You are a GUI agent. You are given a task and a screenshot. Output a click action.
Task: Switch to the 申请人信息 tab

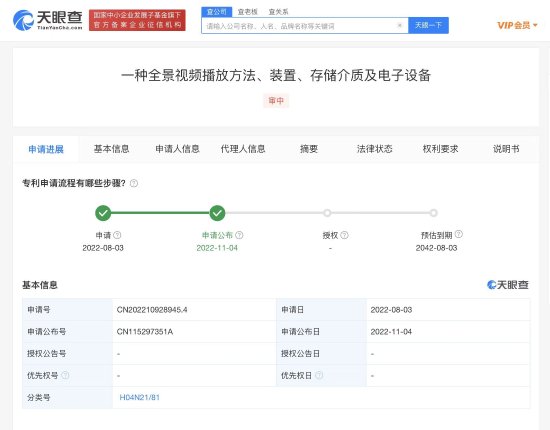pyautogui.click(x=177, y=149)
